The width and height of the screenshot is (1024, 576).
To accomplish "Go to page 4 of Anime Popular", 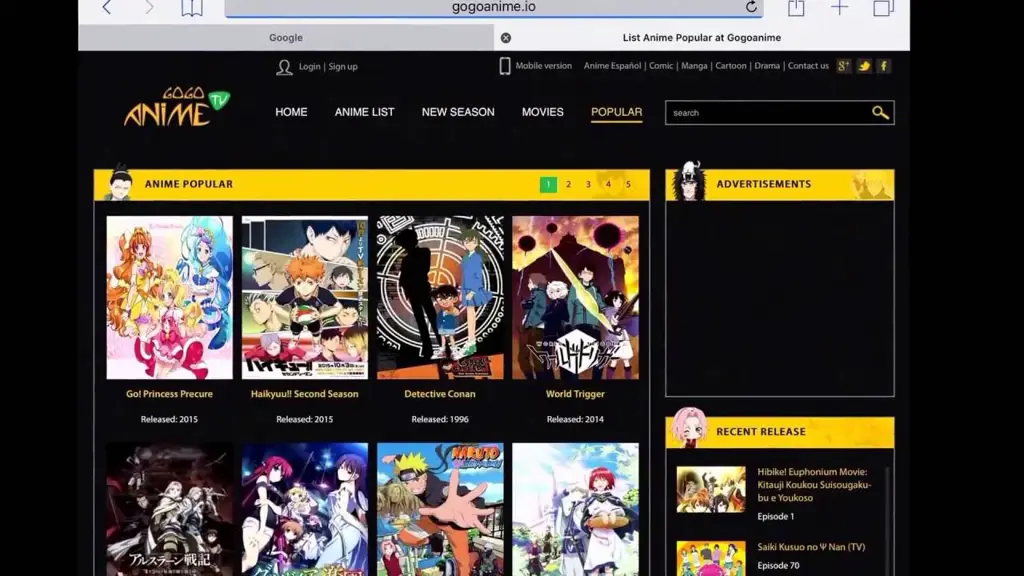I will tap(608, 185).
